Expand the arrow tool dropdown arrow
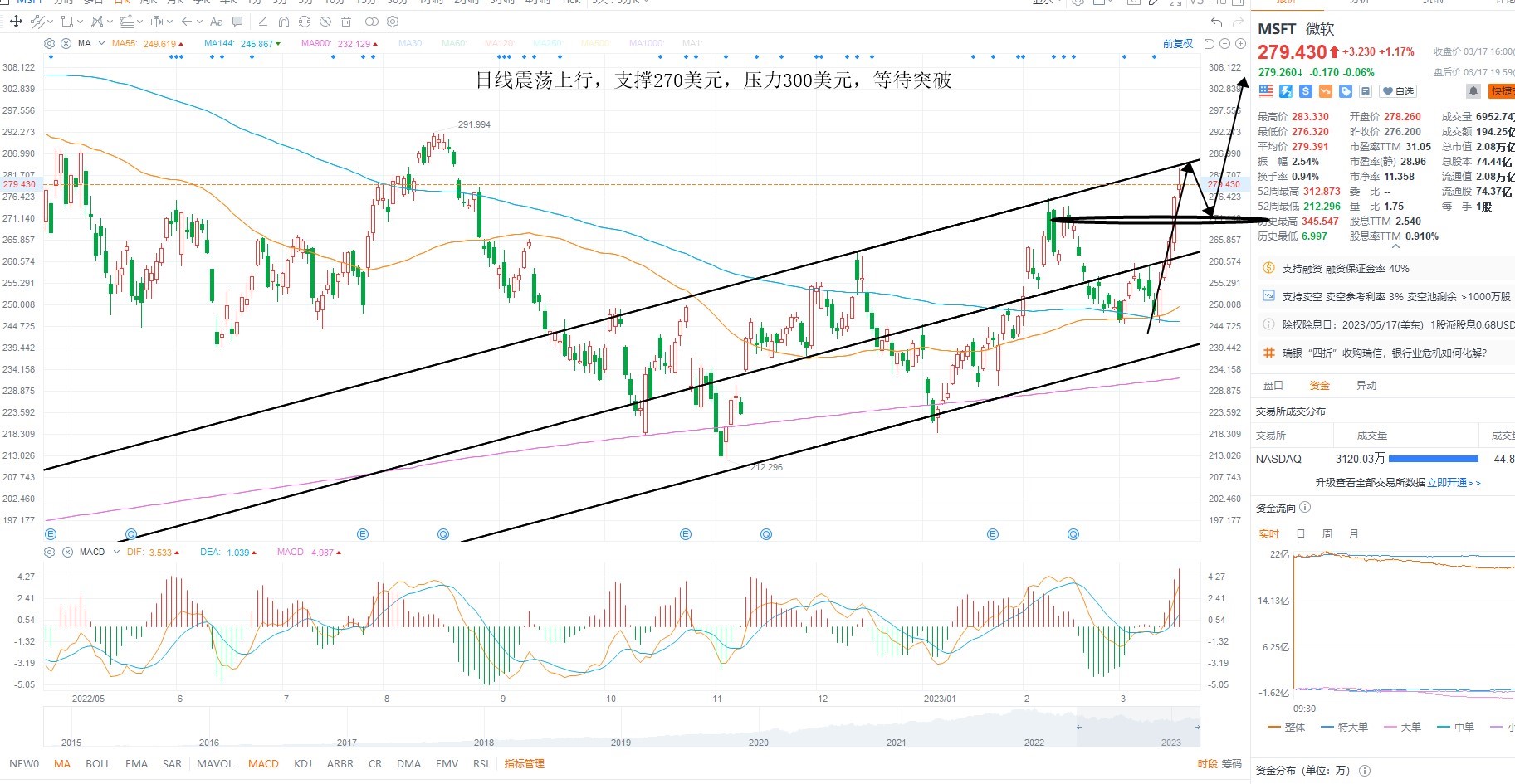1515x784 pixels. pyautogui.click(x=199, y=22)
